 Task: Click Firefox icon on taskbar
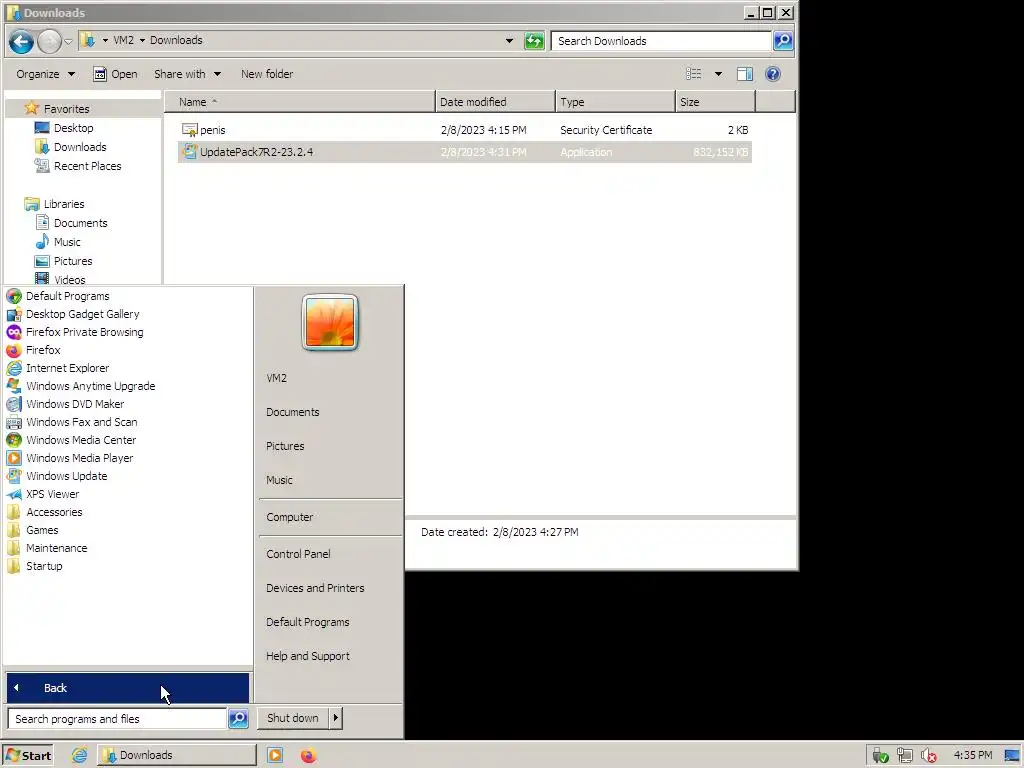tap(308, 756)
